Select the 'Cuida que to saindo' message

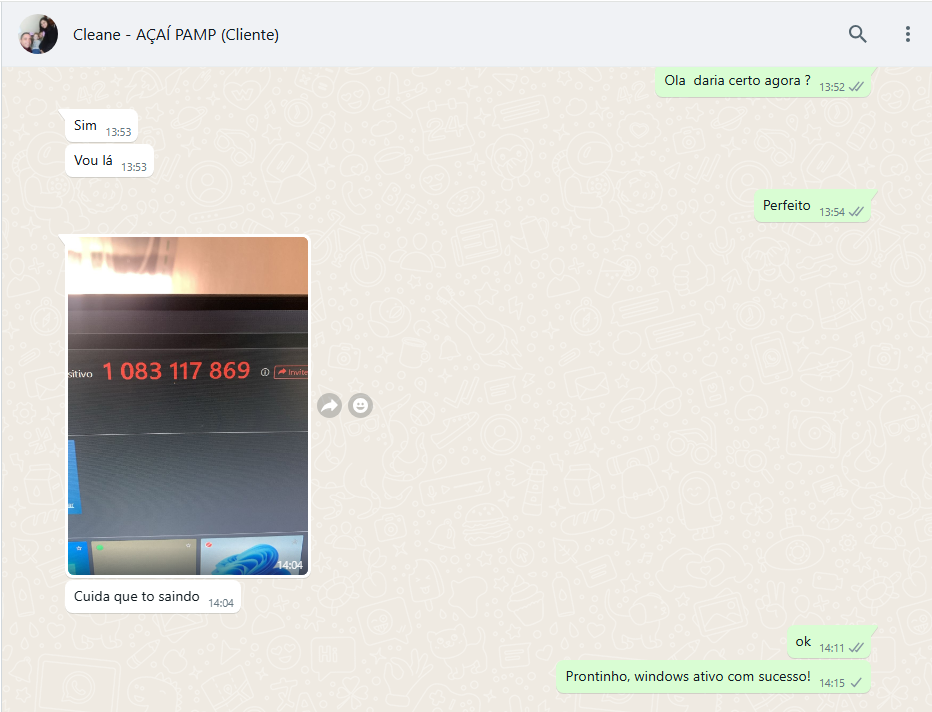[153, 597]
